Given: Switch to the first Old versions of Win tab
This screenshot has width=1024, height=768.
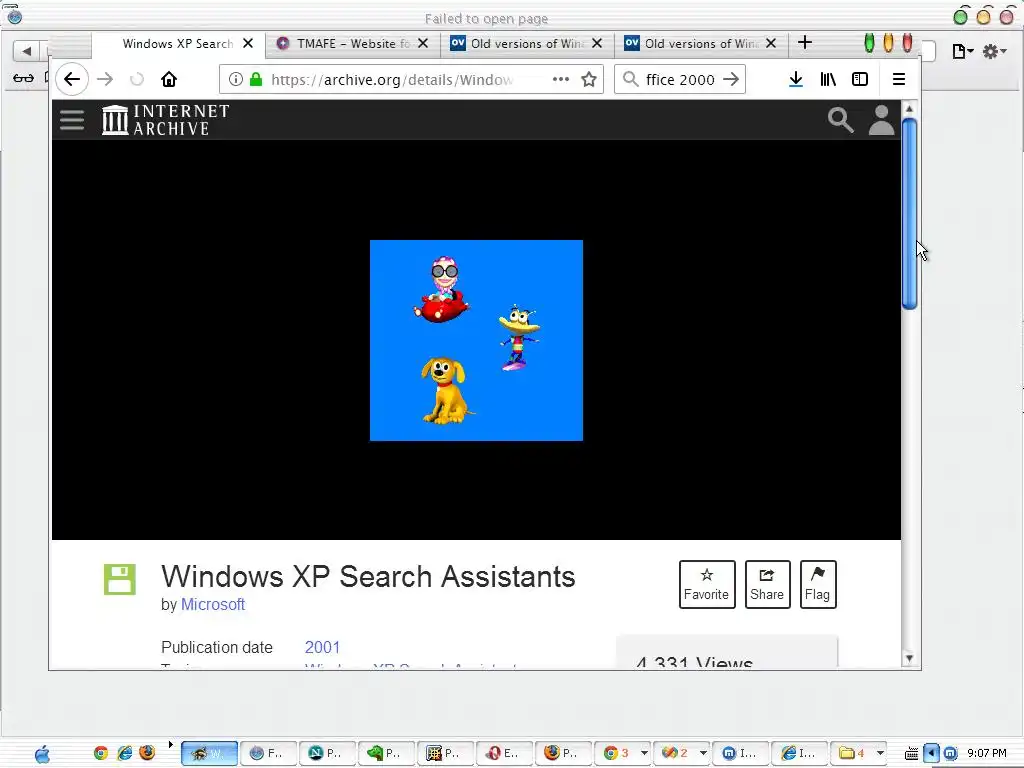Looking at the screenshot, I should [x=527, y=44].
